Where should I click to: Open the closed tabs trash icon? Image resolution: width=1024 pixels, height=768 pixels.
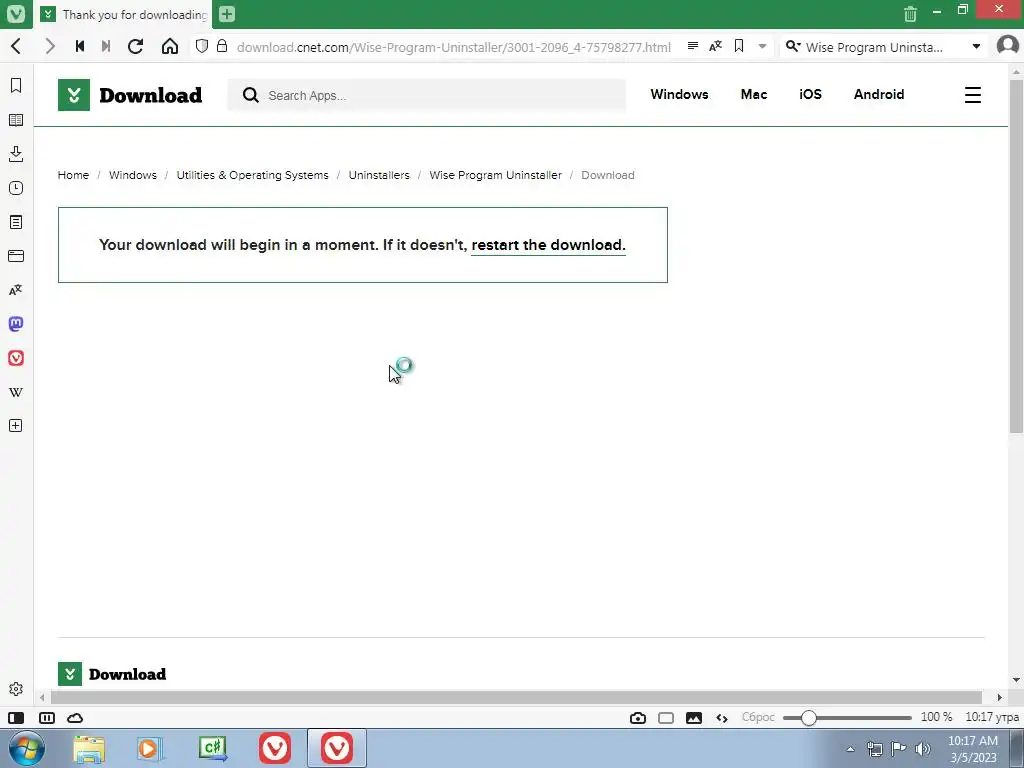(910, 14)
